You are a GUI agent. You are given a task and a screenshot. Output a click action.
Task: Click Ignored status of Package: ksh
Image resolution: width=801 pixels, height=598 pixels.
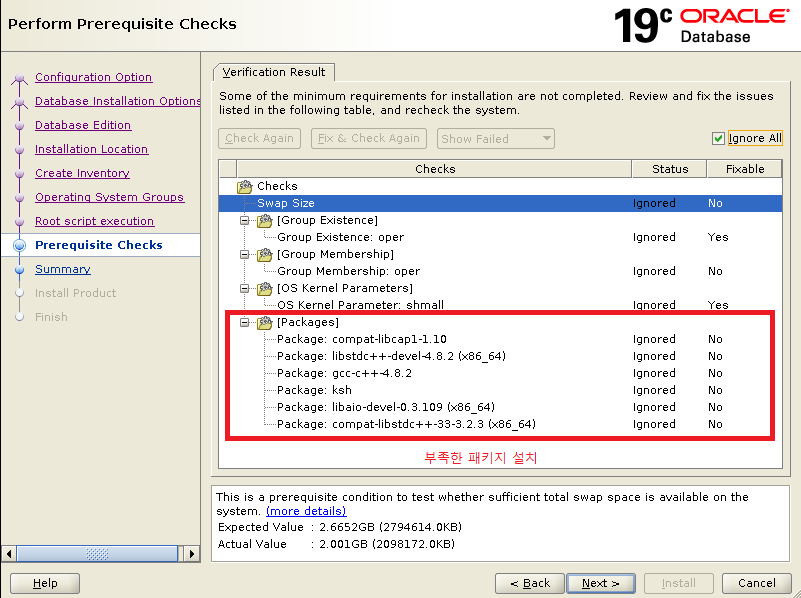[654, 391]
